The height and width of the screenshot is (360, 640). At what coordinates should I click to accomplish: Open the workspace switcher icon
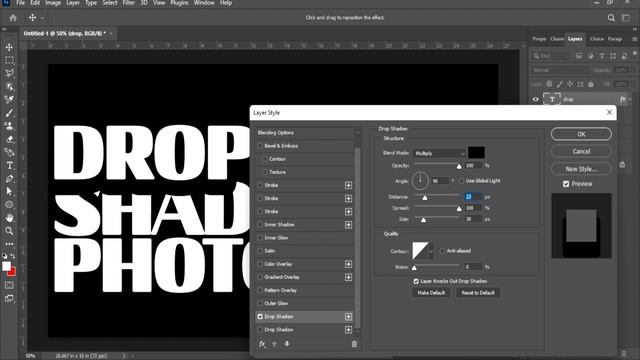626,18
